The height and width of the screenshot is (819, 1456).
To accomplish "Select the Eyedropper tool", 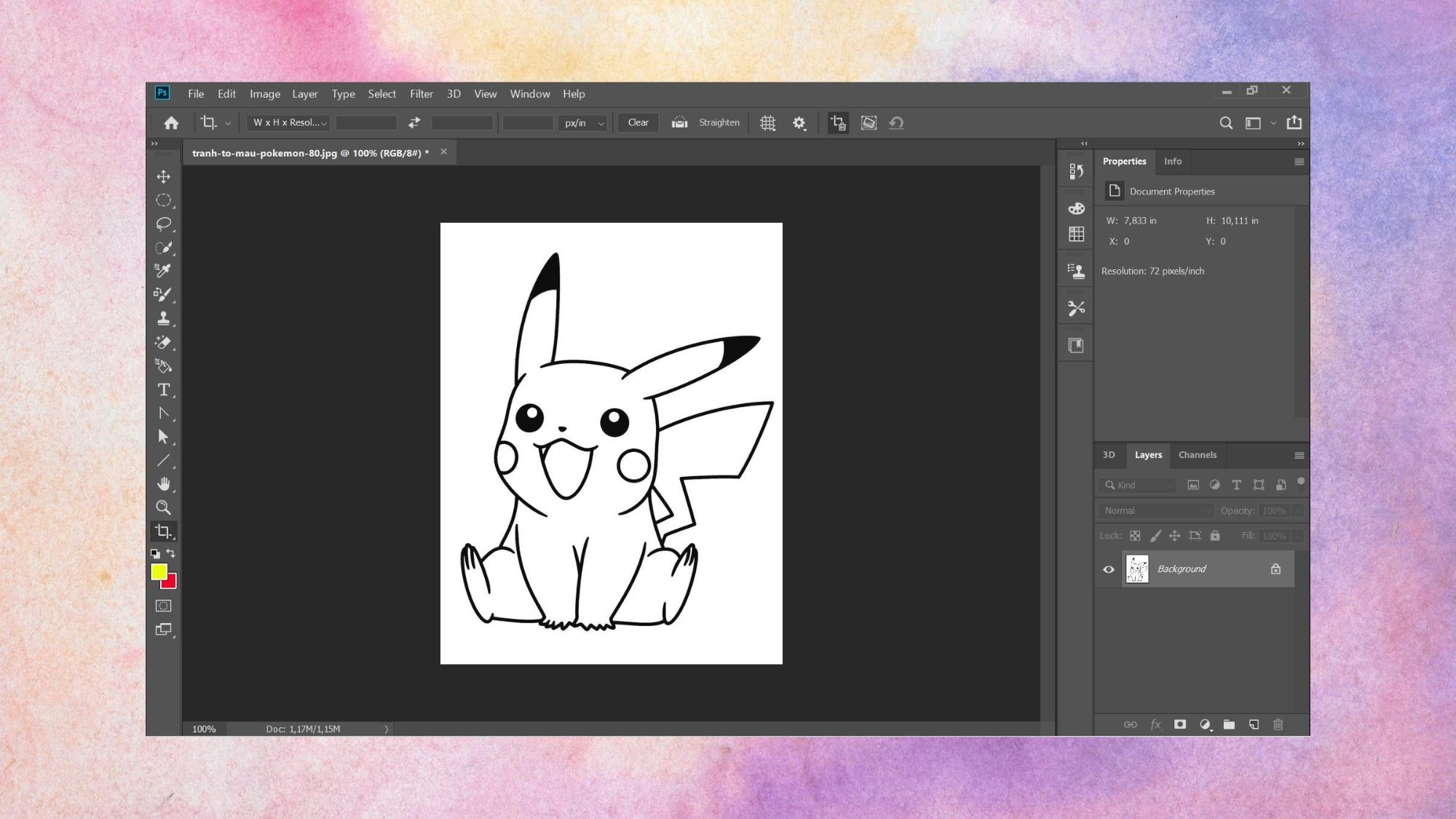I will pyautogui.click(x=163, y=271).
